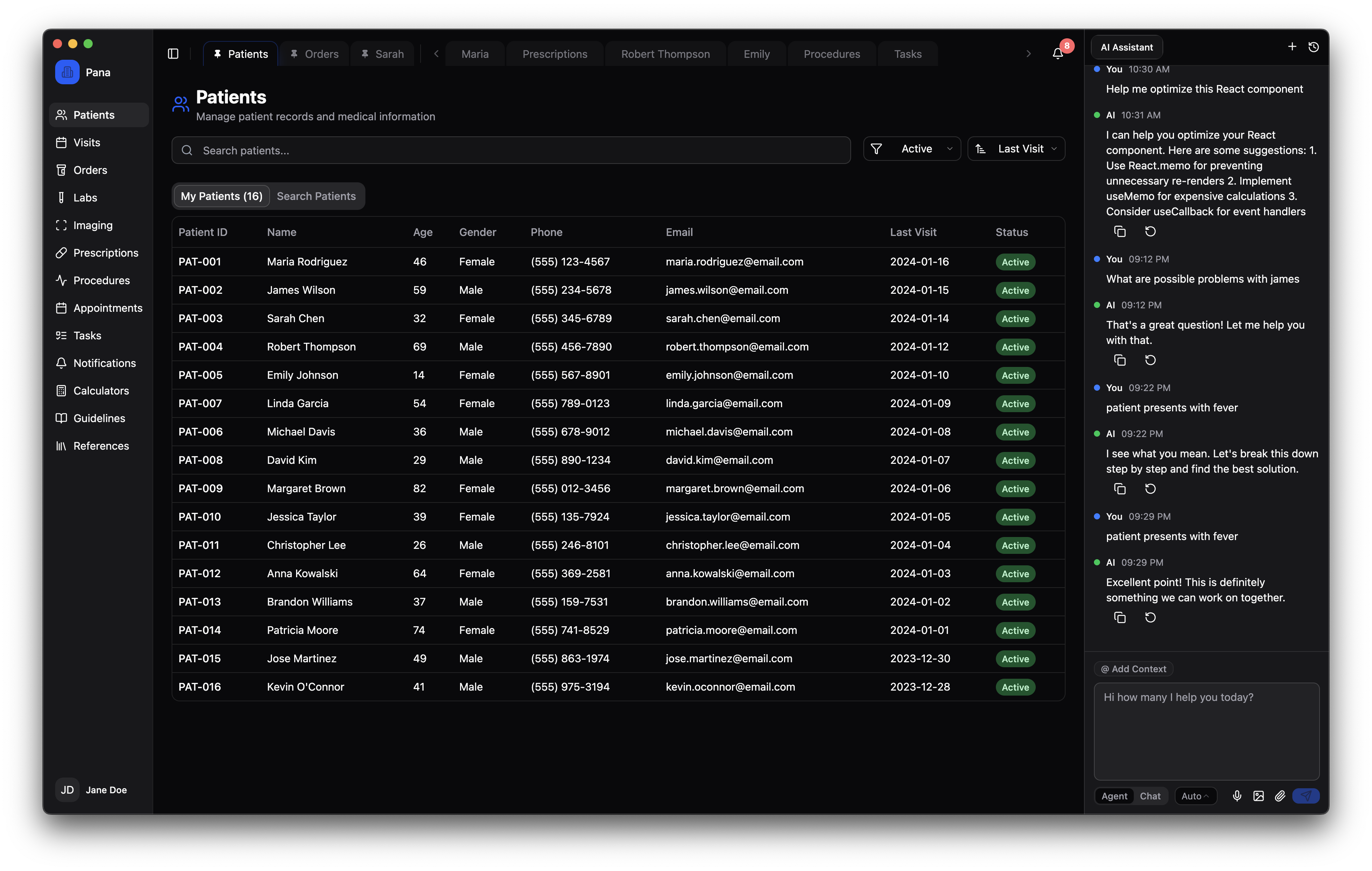Open the notifications bell icon
This screenshot has height=871, width=1372.
[1058, 54]
